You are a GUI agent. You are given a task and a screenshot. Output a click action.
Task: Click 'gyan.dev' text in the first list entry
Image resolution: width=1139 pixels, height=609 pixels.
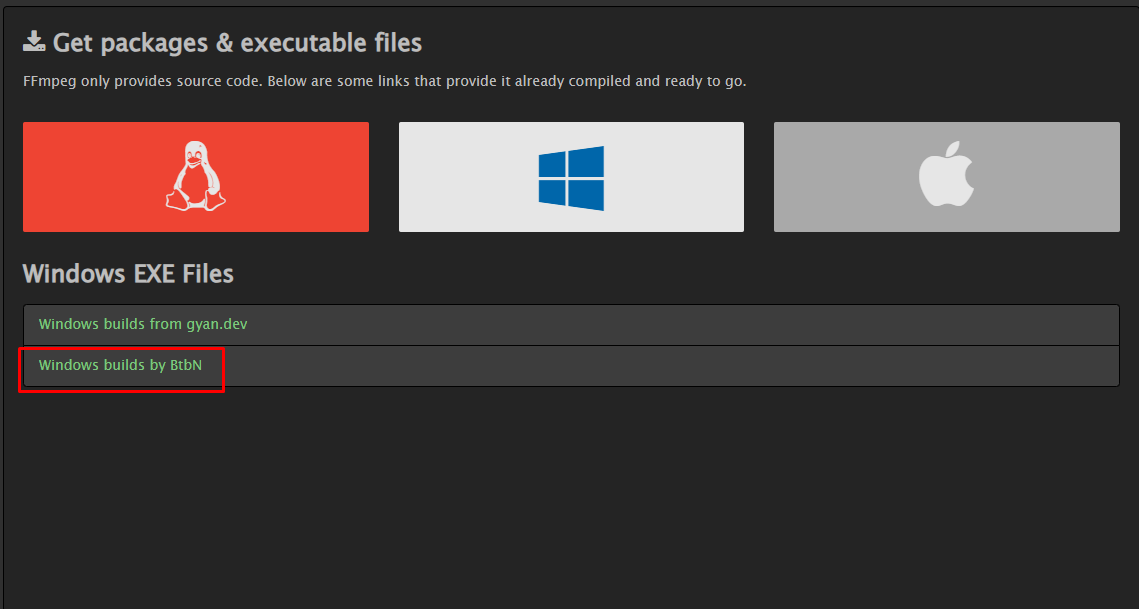[x=218, y=324]
